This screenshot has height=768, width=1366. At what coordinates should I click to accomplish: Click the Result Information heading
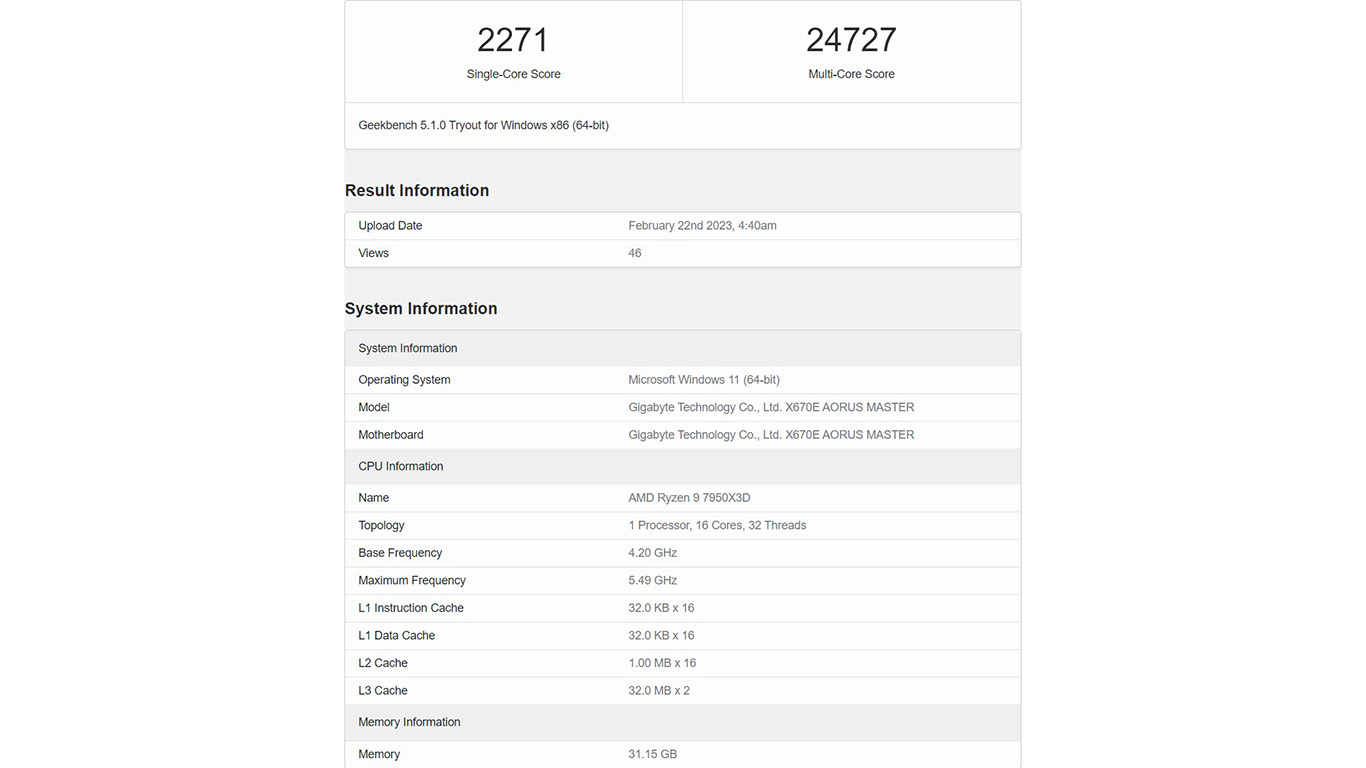(x=417, y=190)
